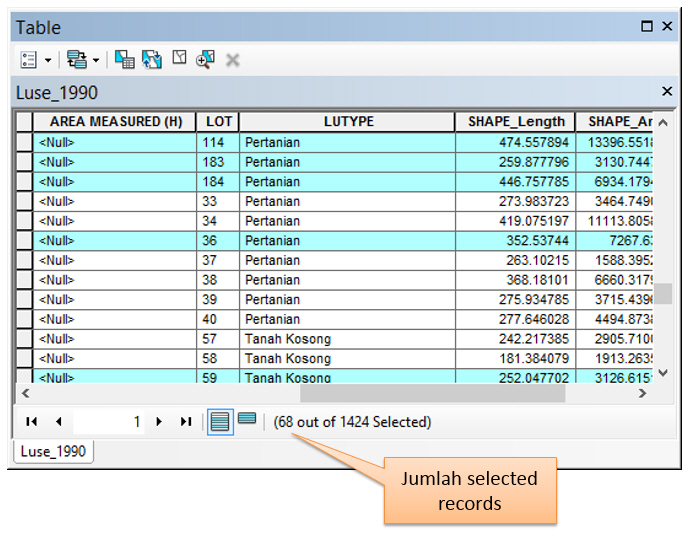Select row selector for LOT 37
Image resolution: width=699 pixels, height=539 pixels.
pos(25,260)
